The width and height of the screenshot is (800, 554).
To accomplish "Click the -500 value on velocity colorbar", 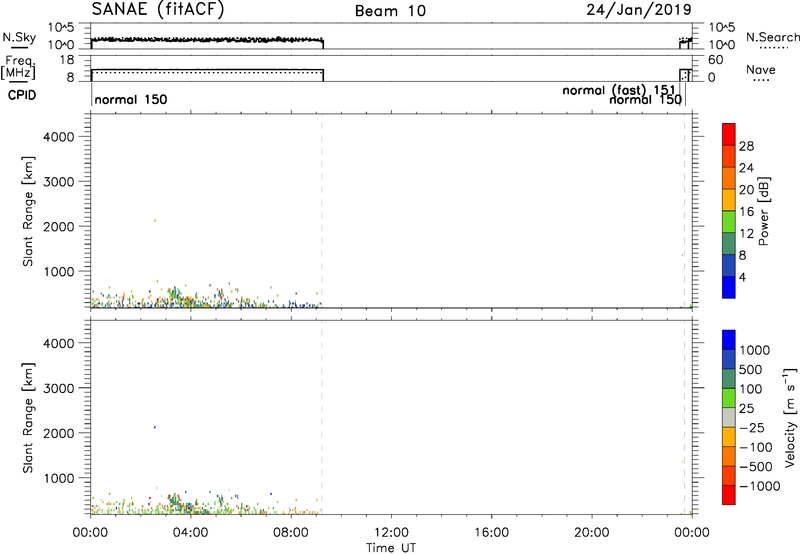I will [x=756, y=466].
